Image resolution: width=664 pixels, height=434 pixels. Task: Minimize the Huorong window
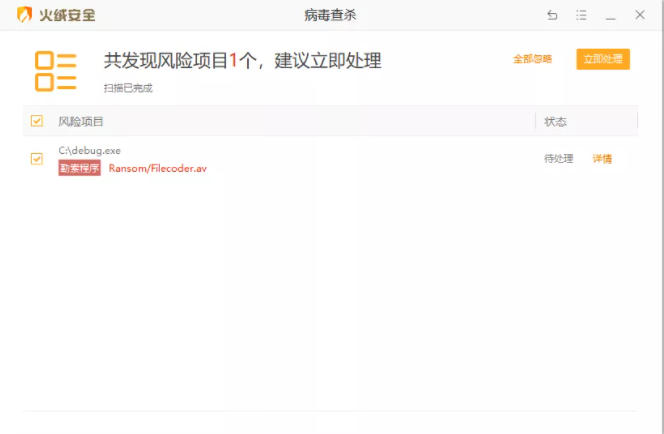[610, 15]
